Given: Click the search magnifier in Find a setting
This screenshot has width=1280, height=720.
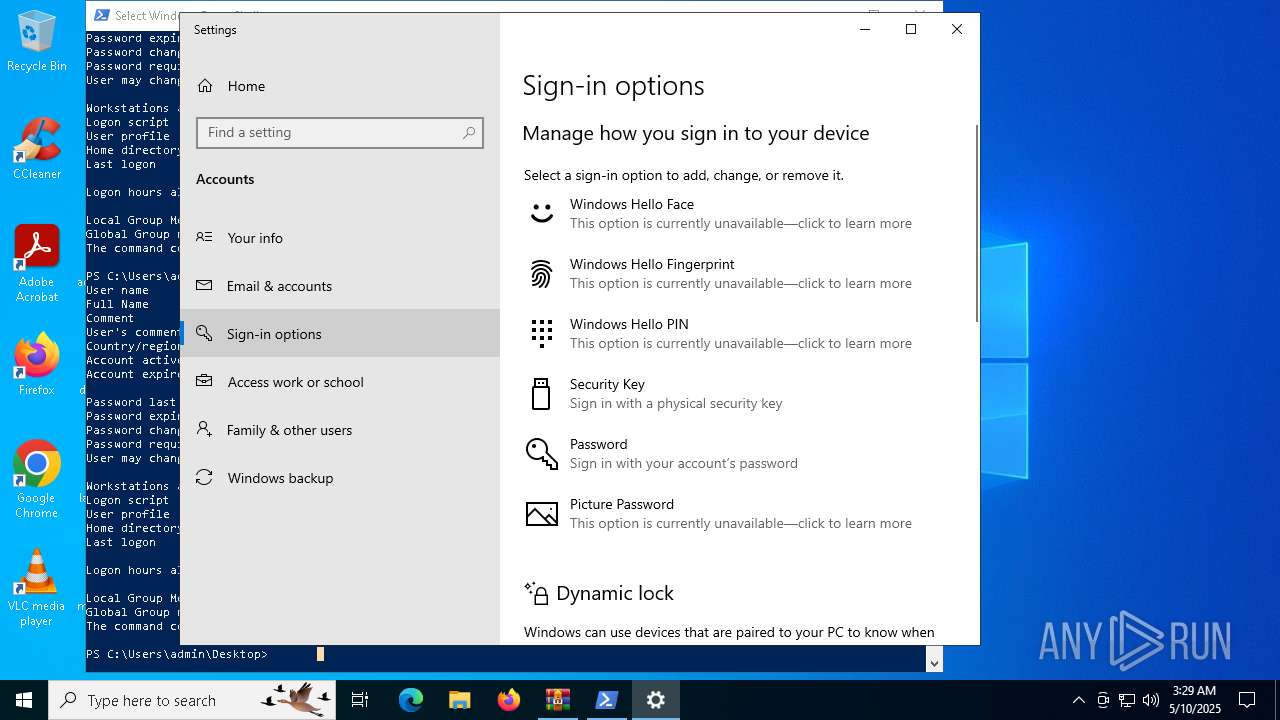Looking at the screenshot, I should pyautogui.click(x=469, y=133).
